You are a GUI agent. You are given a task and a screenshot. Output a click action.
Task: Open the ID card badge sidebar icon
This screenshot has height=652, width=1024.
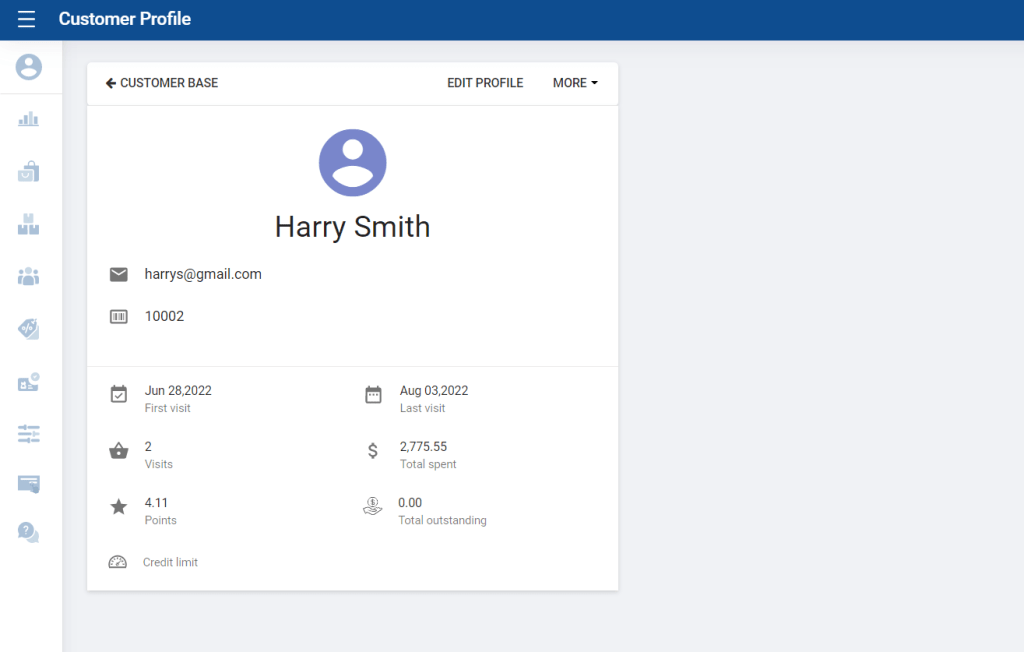(29, 382)
